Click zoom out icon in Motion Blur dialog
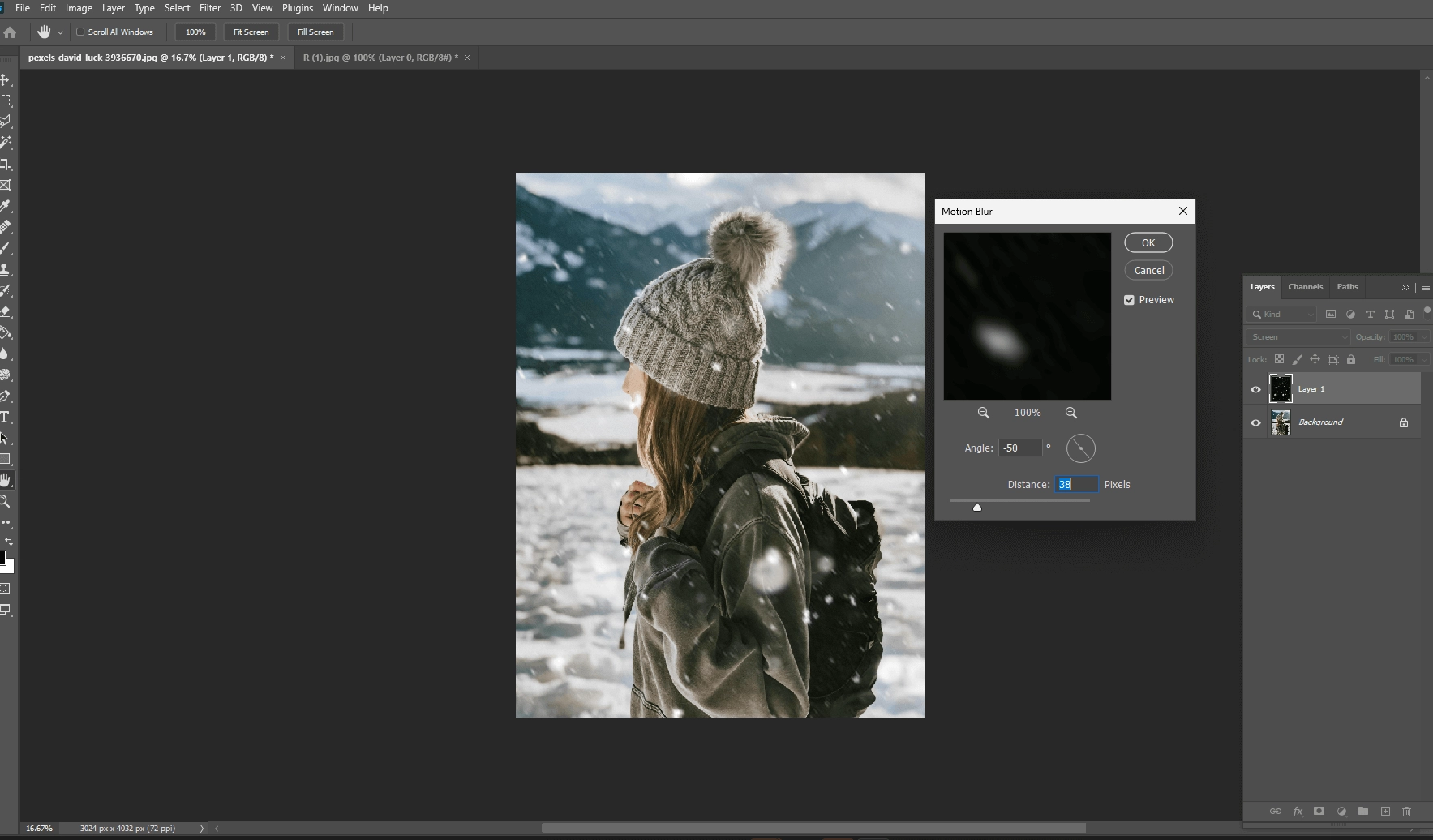 click(x=984, y=413)
